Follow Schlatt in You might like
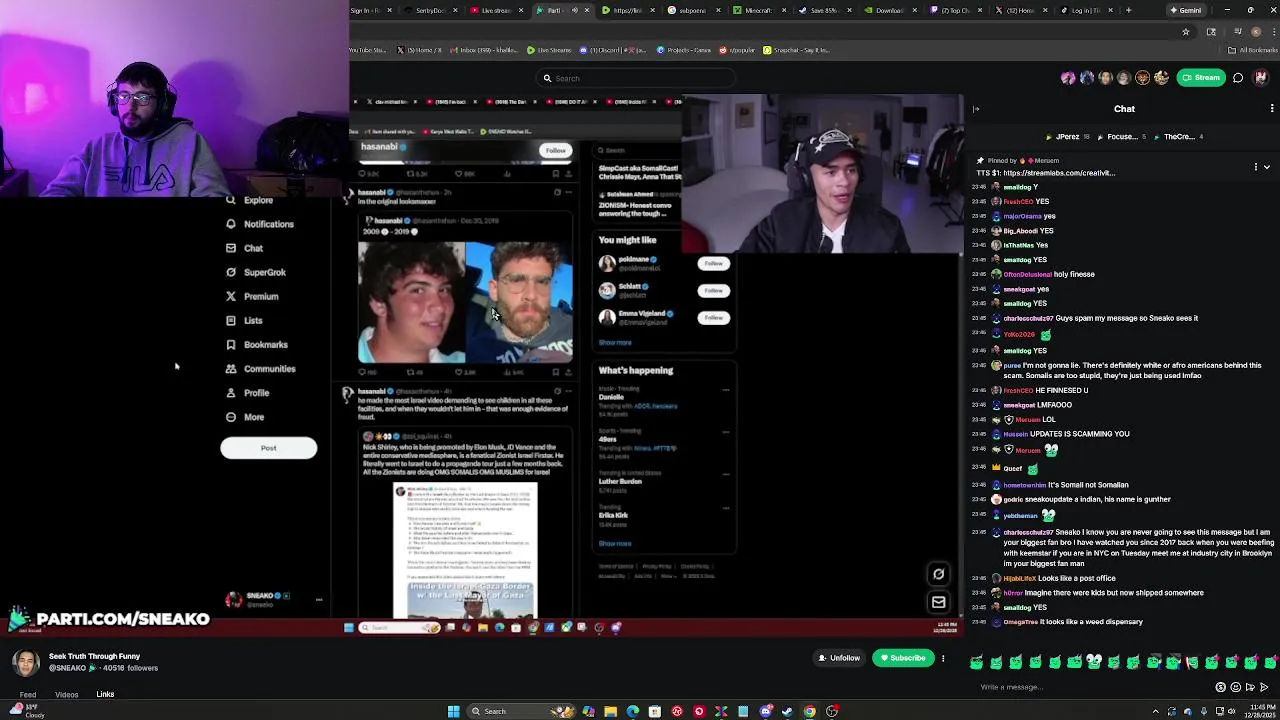Viewport: 1280px width, 720px height. click(x=713, y=290)
